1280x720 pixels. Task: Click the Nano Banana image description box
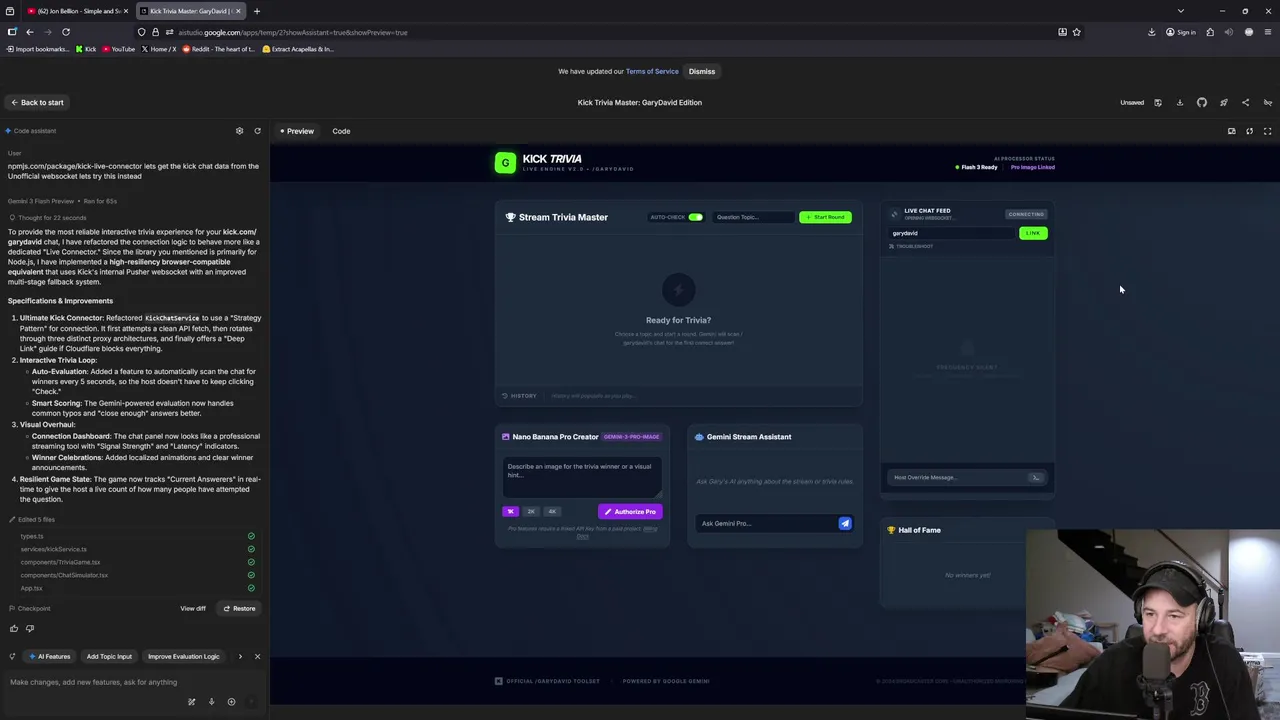[582, 476]
